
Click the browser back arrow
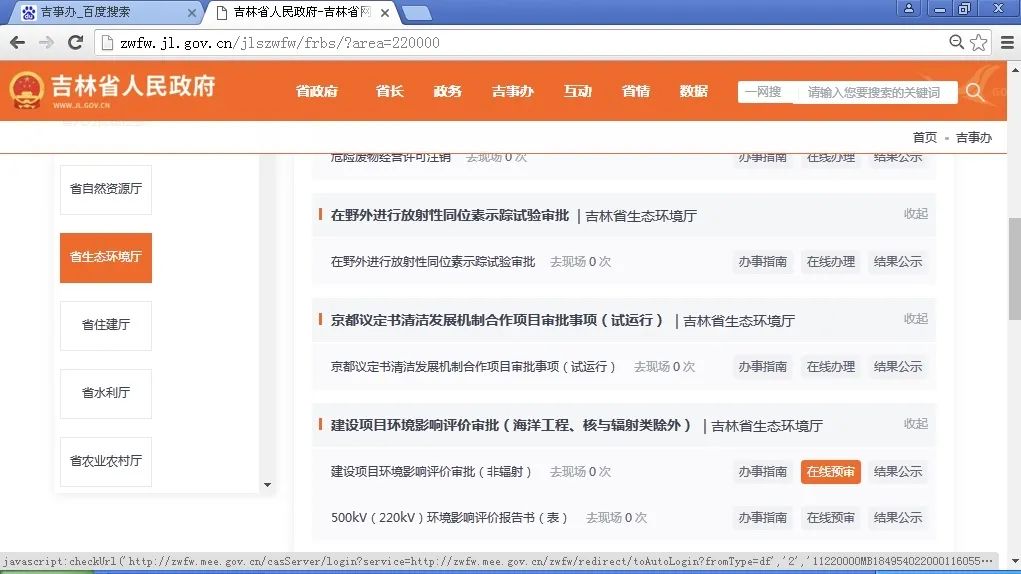[17, 43]
